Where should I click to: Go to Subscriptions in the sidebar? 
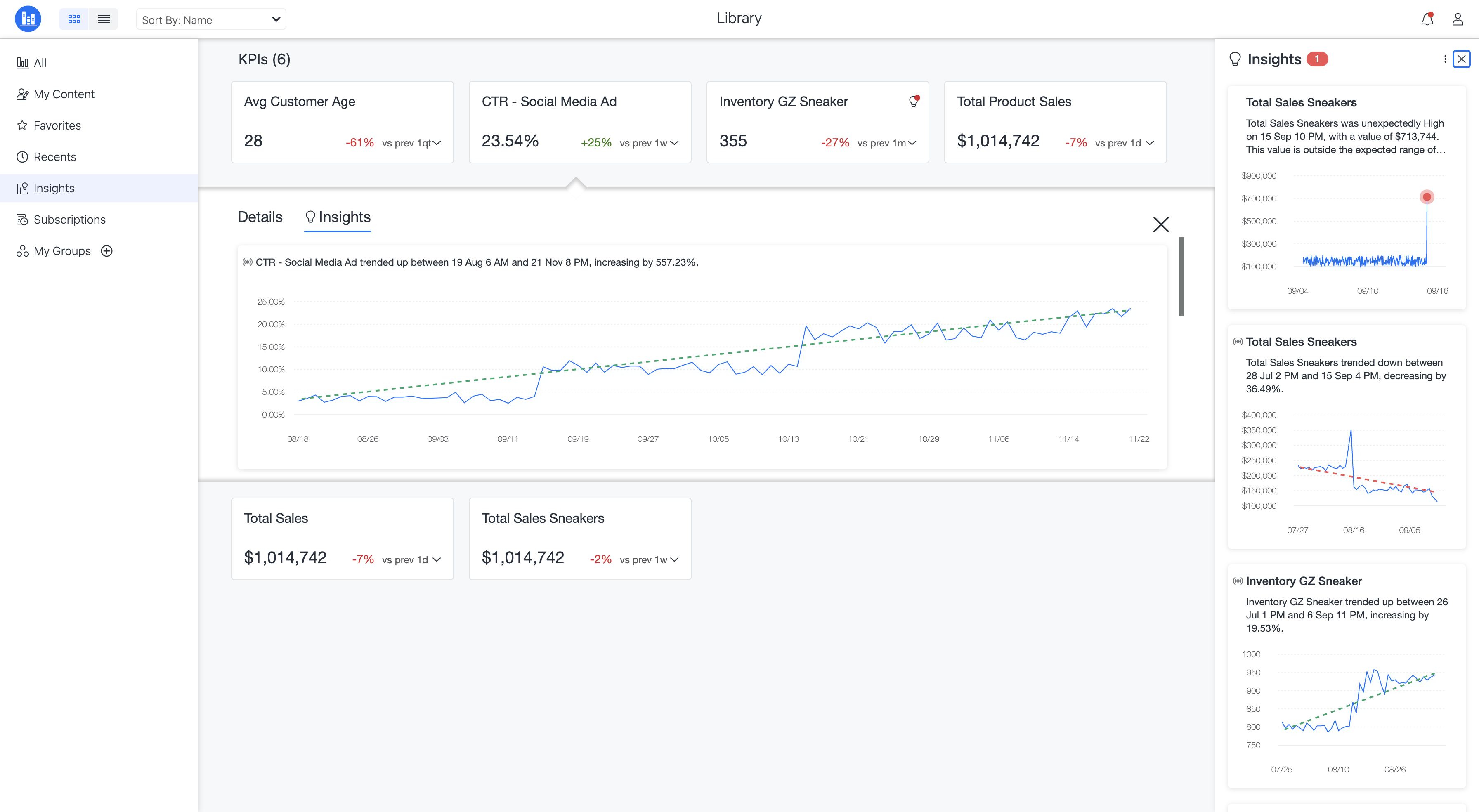click(x=69, y=220)
